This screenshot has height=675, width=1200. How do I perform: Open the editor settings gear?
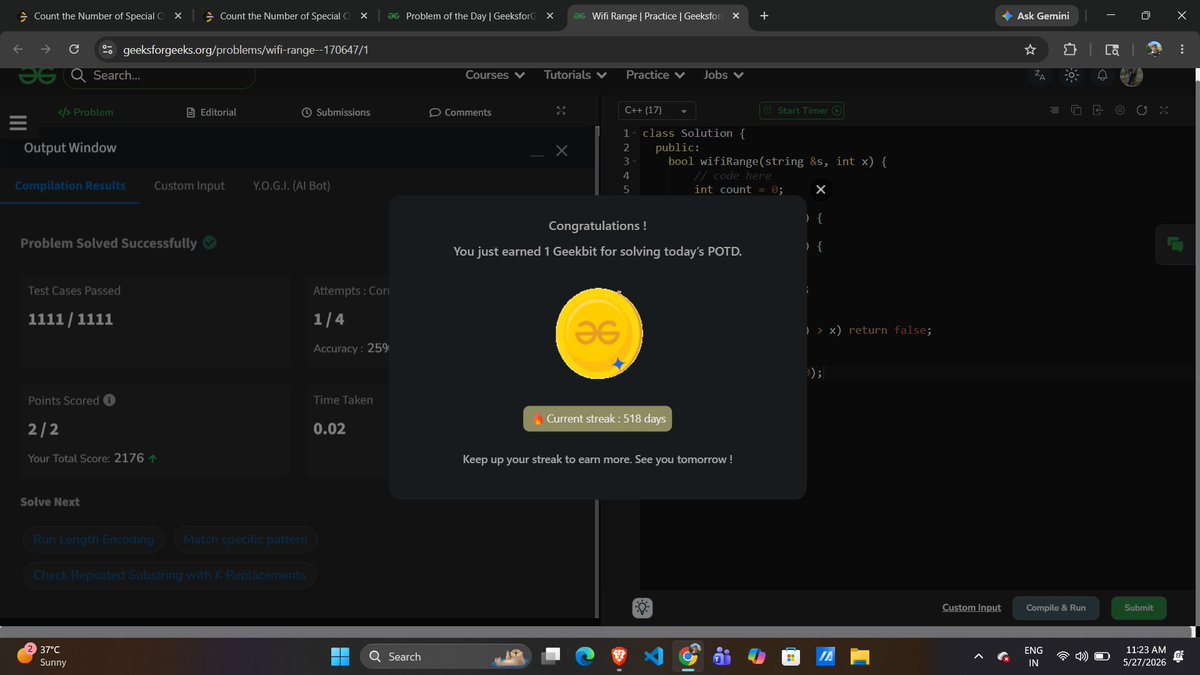click(1120, 110)
